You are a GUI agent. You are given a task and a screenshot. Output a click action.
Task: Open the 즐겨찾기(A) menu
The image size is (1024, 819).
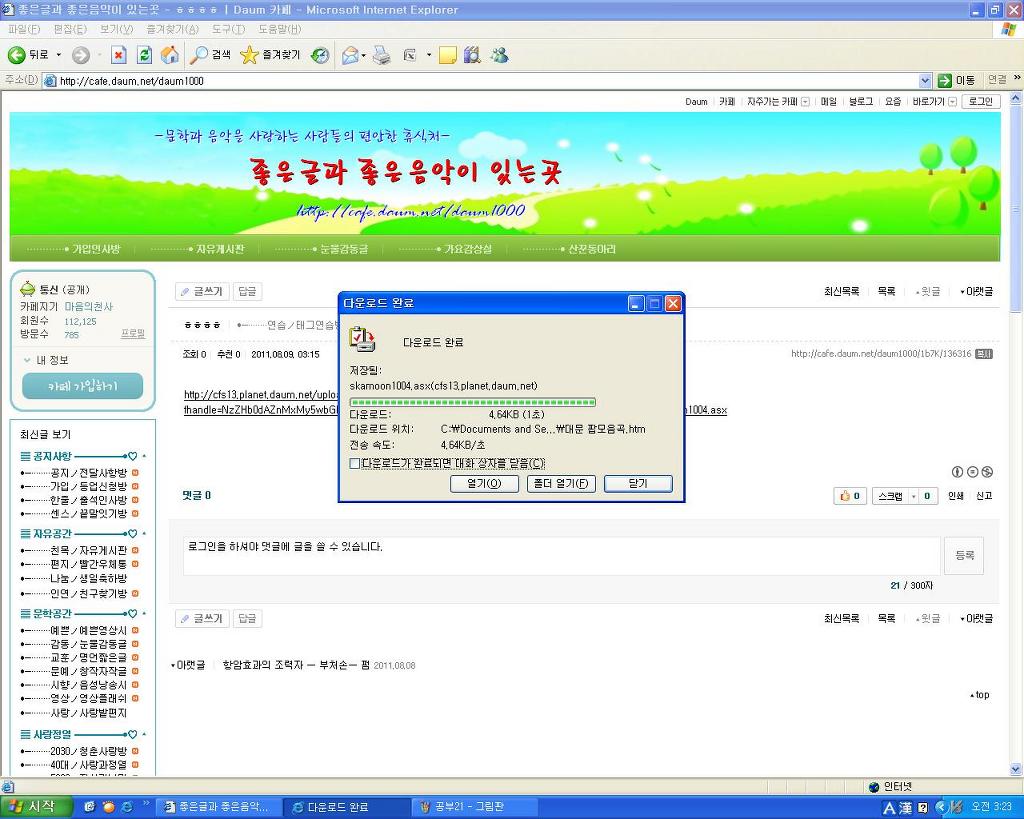point(172,29)
